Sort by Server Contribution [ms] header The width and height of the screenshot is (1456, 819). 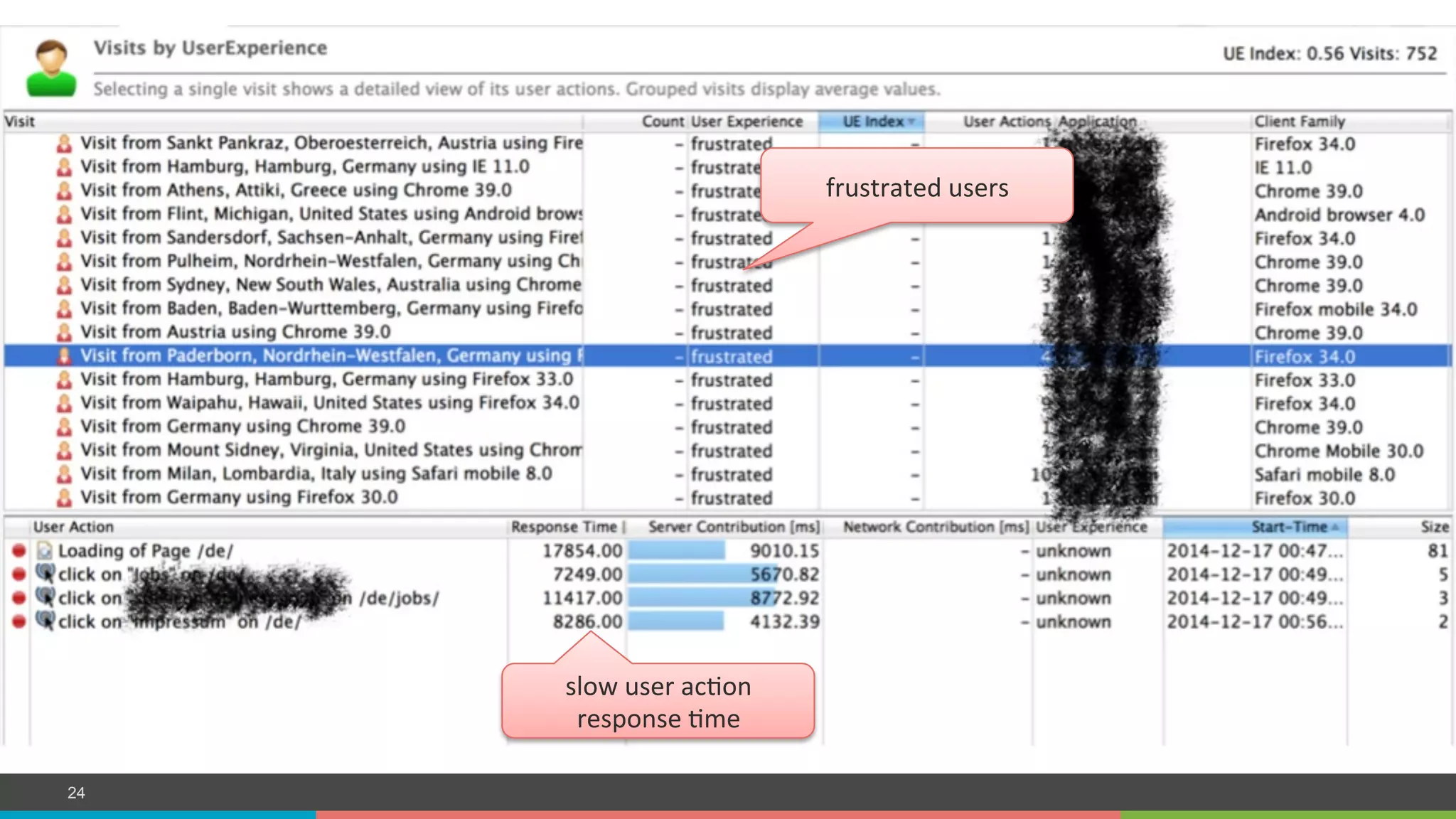point(724,527)
